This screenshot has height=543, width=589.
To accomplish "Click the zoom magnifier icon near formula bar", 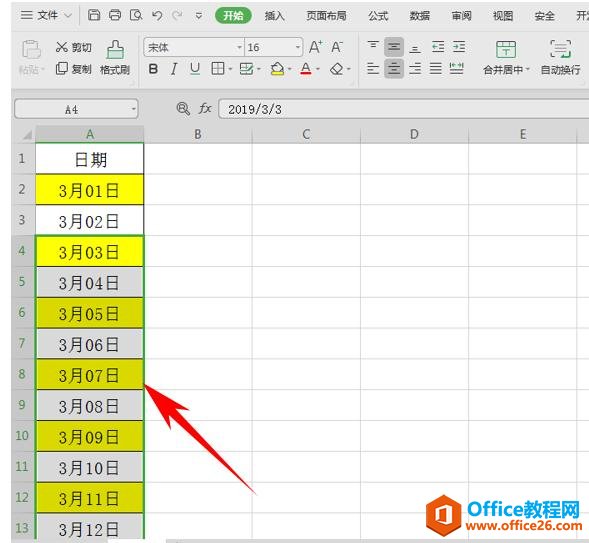I will (x=183, y=109).
